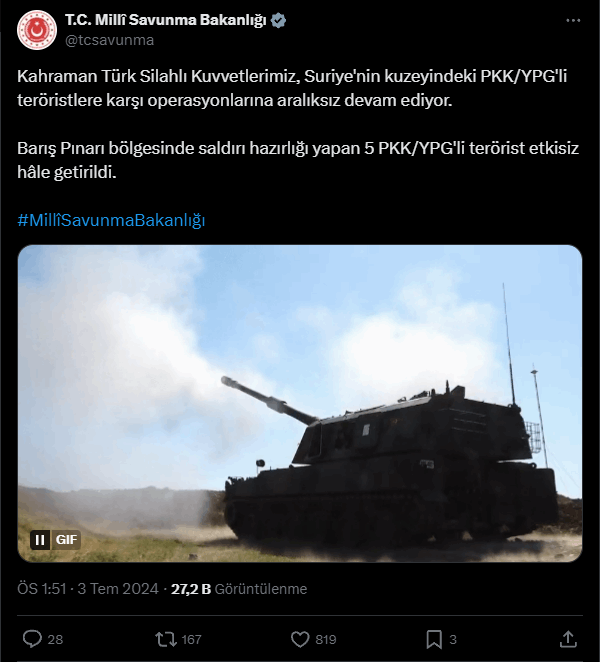Click the verified badge icon
600x662 pixels.
click(278, 20)
